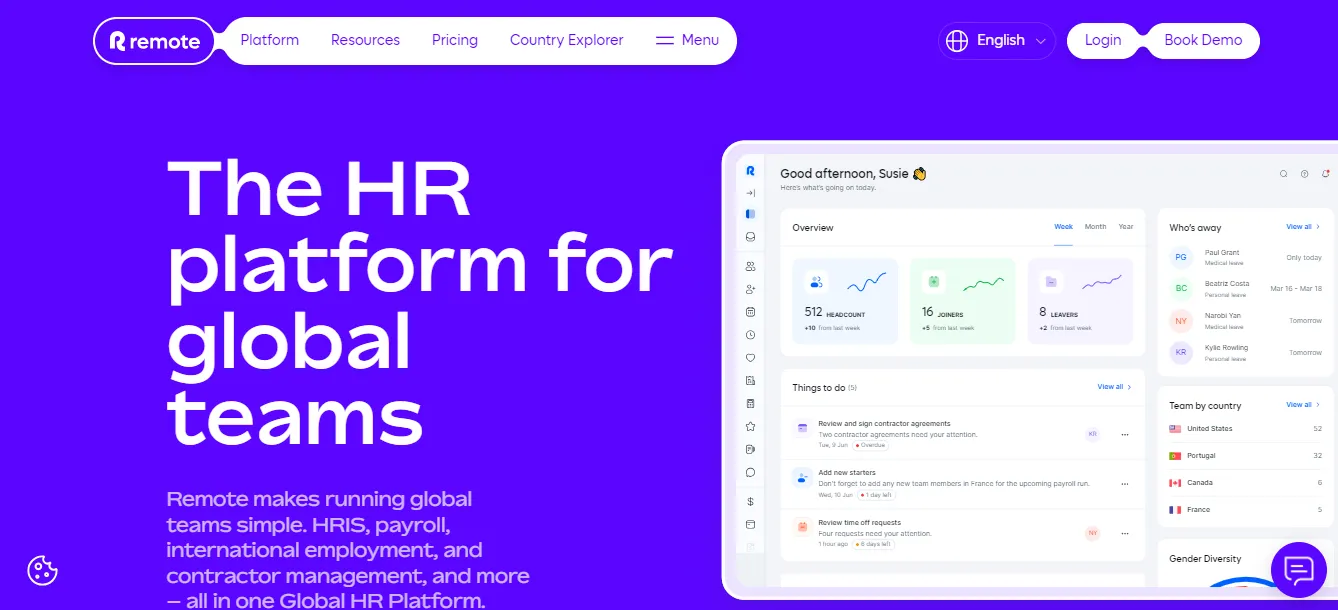Switch Overview to the Week tab
This screenshot has height=610, width=1338.
1064,227
